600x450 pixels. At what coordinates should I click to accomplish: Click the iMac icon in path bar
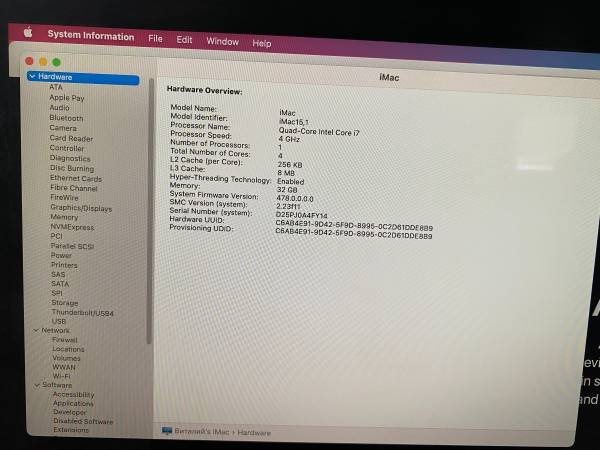pyautogui.click(x=167, y=431)
